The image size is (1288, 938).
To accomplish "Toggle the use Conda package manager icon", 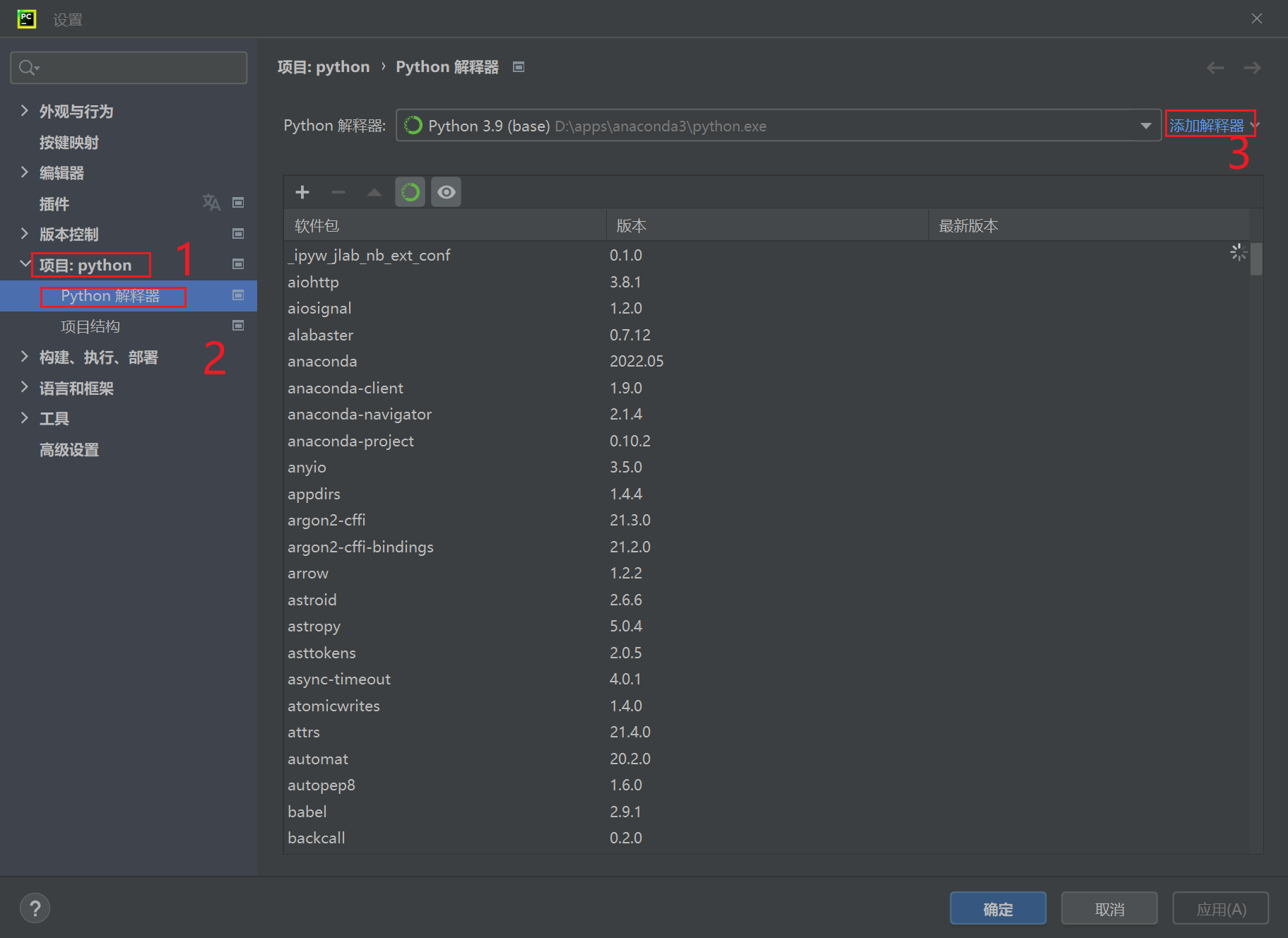I will (x=410, y=192).
